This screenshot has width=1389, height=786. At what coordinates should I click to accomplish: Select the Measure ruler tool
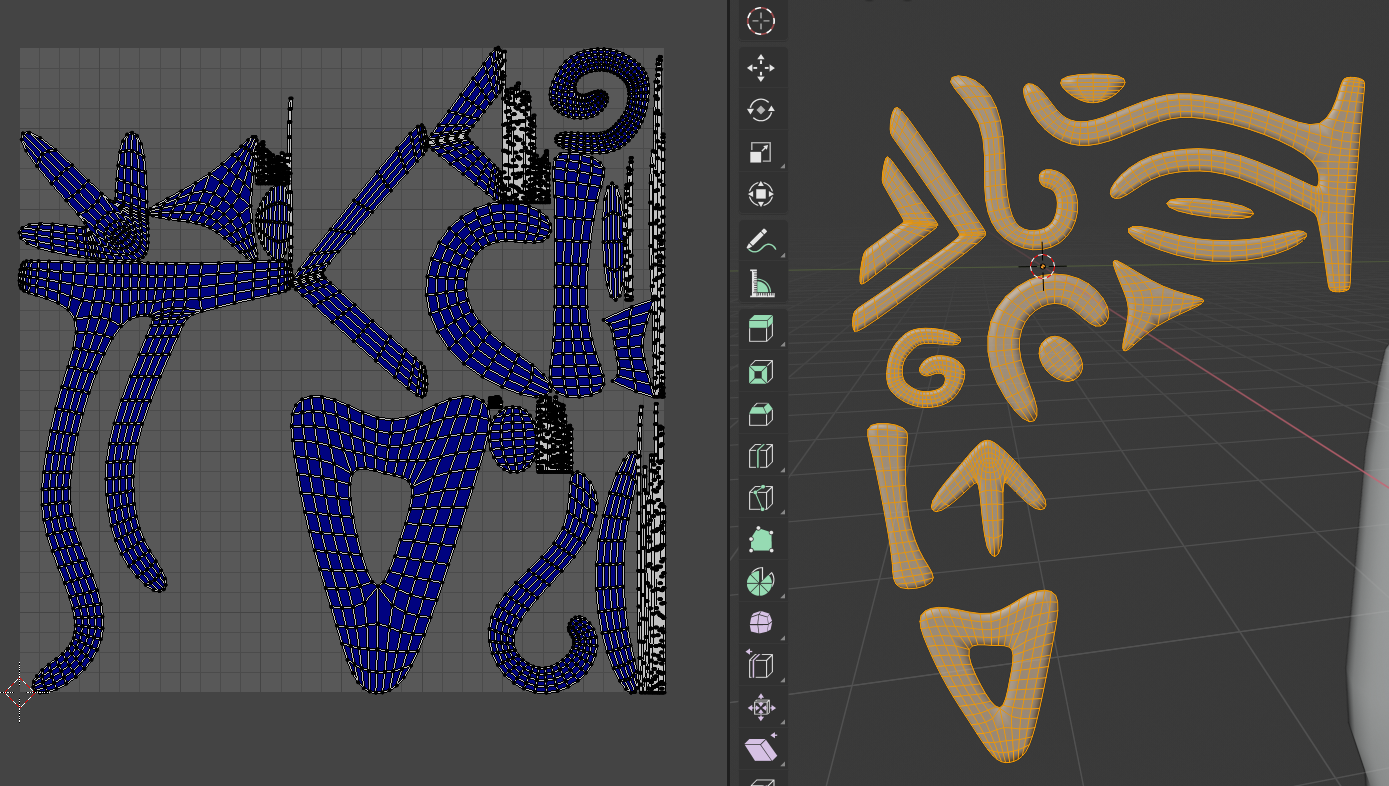point(761,284)
